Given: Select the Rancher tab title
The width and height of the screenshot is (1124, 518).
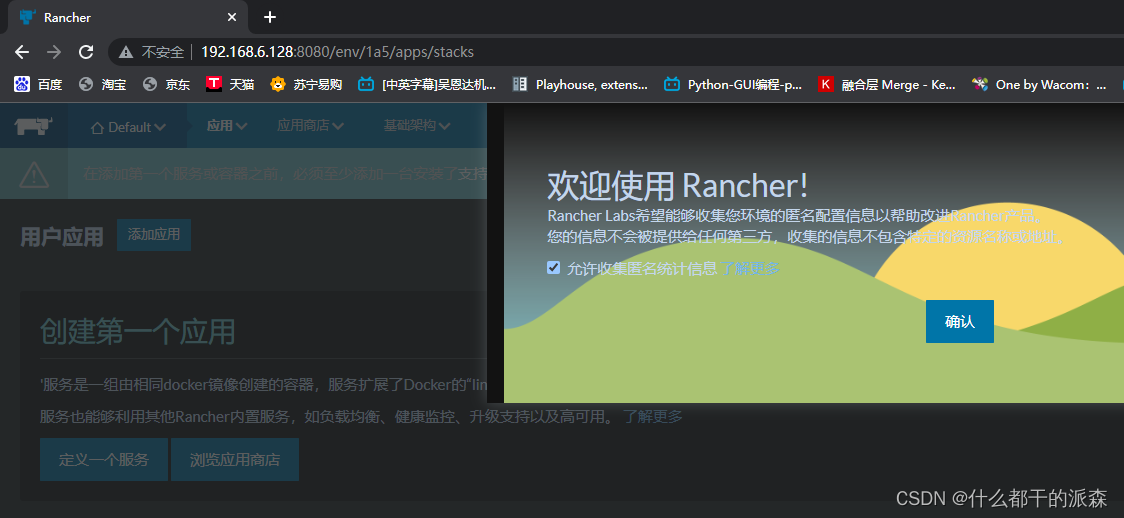Looking at the screenshot, I should click(67, 17).
